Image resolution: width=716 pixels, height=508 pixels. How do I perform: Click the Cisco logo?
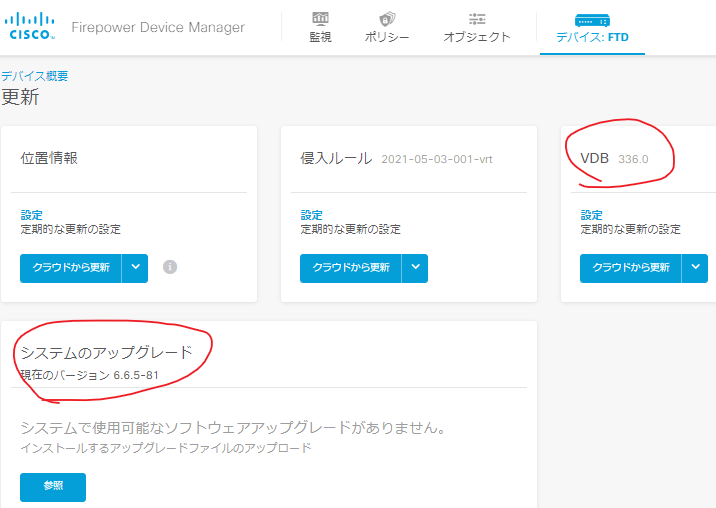tap(30, 26)
